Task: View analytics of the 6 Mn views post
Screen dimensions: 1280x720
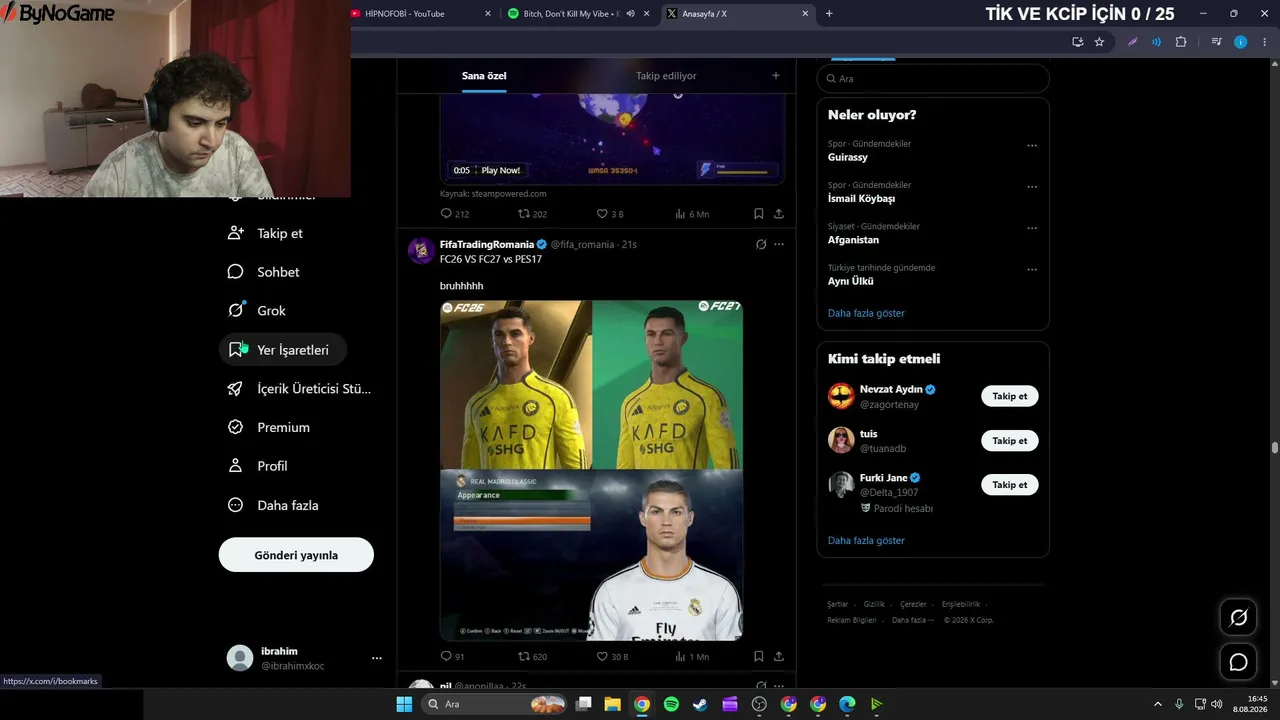Action: pos(690,214)
